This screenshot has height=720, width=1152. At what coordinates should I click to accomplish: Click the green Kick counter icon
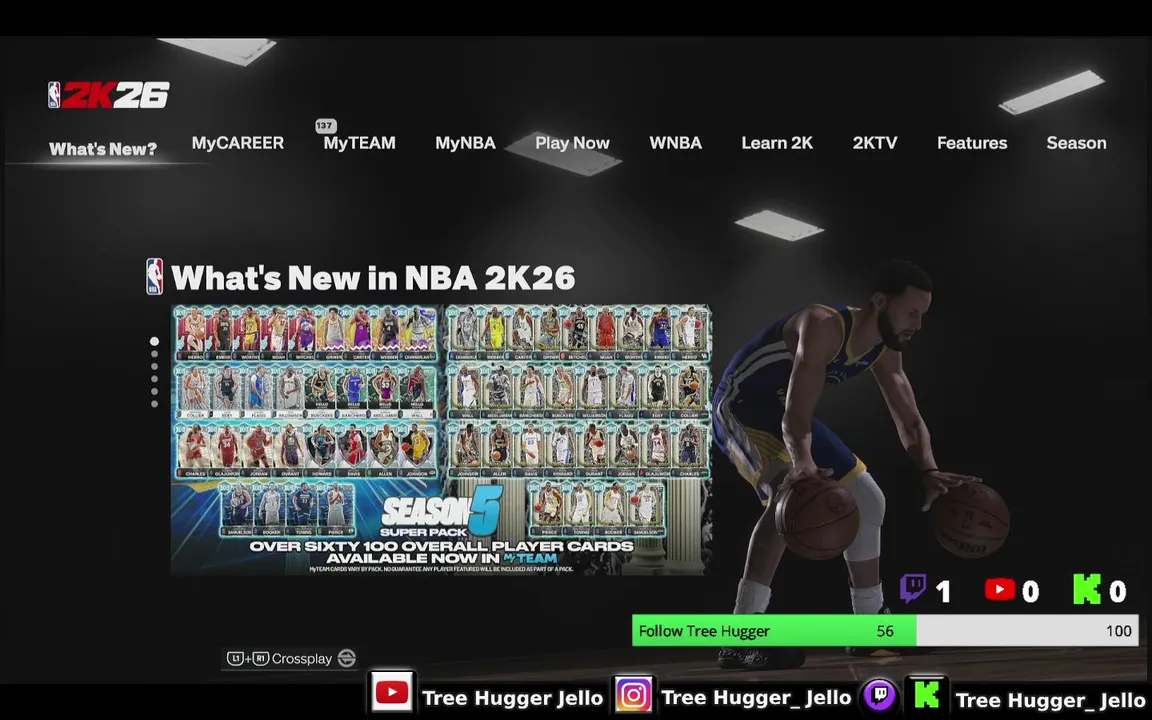(1087, 589)
